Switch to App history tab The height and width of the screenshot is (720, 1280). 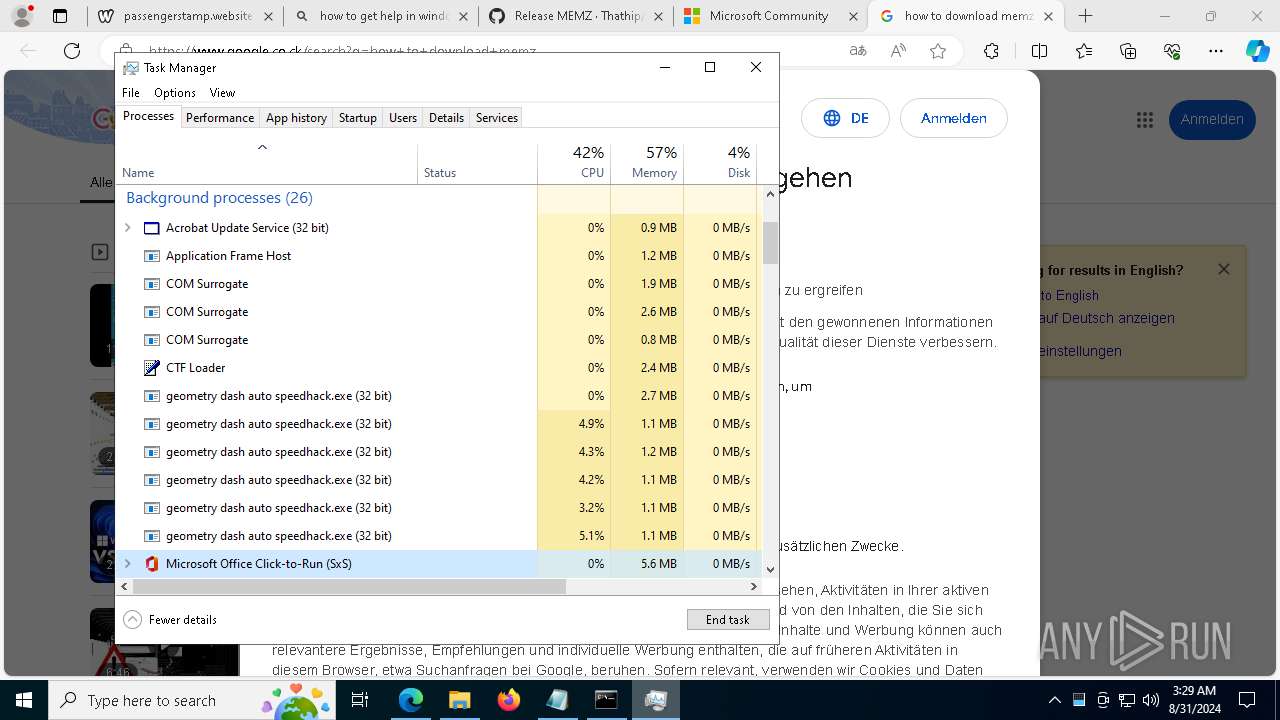296,118
